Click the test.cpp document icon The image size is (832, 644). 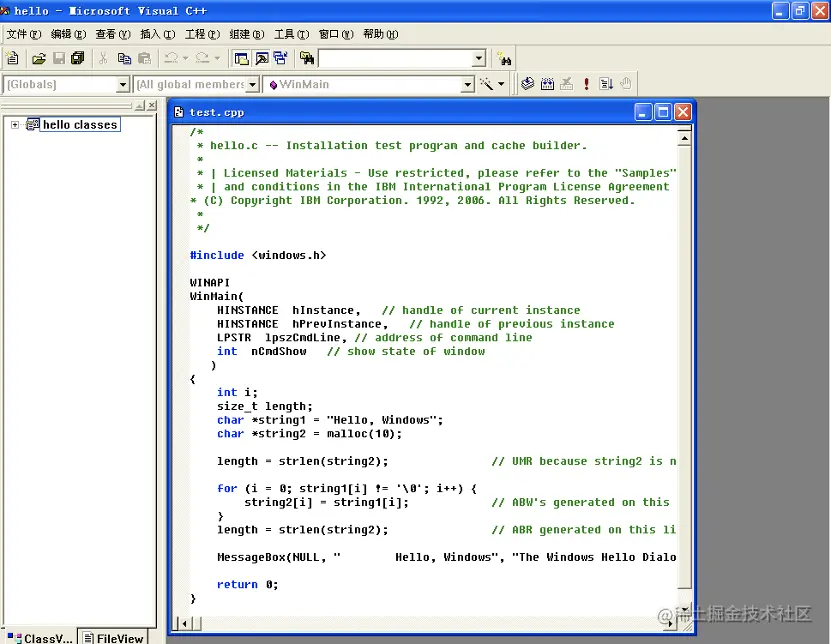[179, 112]
